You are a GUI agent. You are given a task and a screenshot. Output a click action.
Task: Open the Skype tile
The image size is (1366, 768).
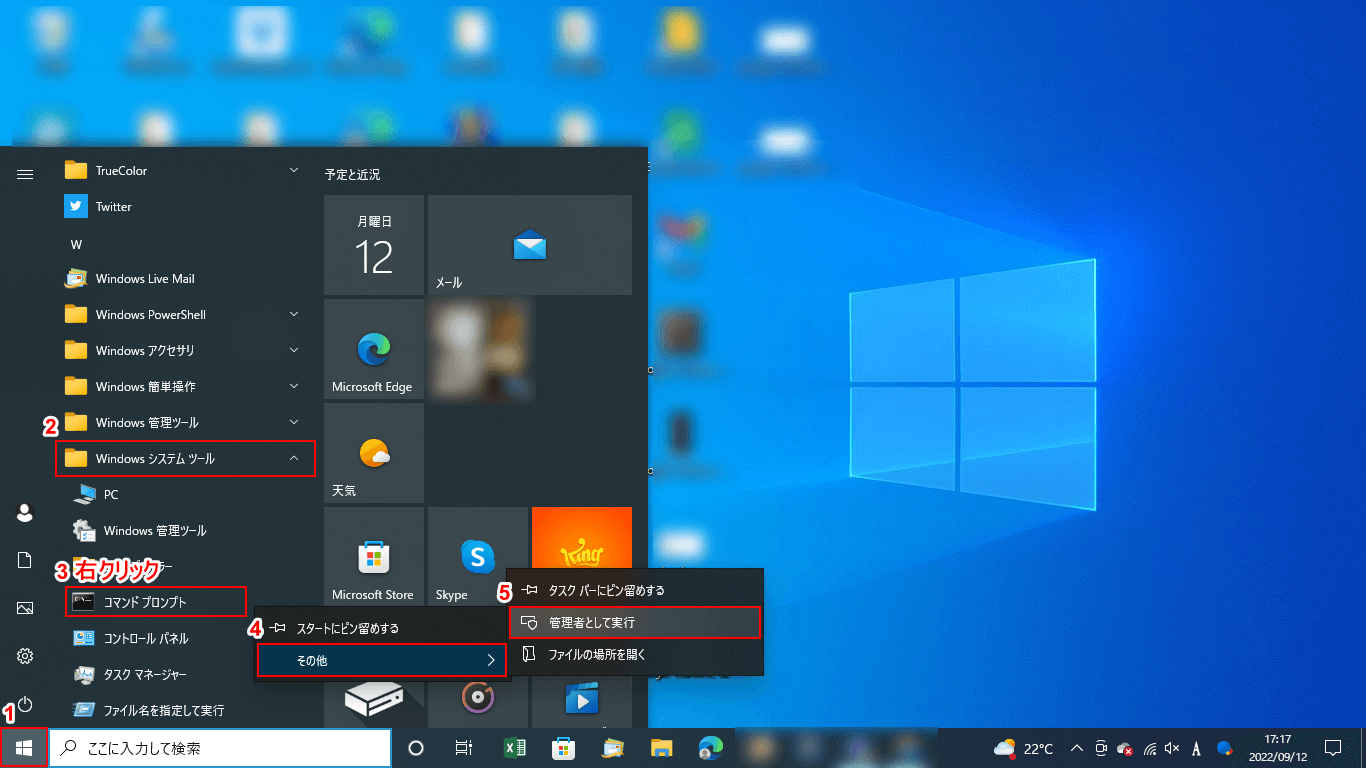click(478, 557)
